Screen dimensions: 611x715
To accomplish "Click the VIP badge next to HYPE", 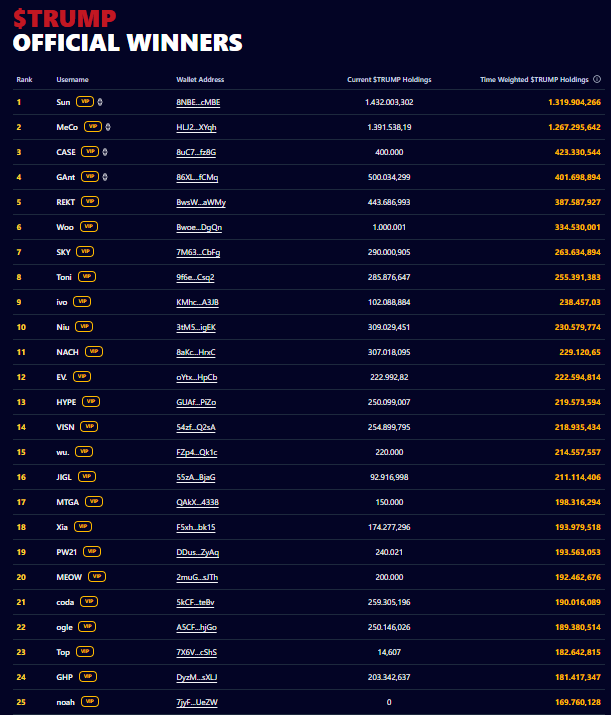I will pos(91,402).
